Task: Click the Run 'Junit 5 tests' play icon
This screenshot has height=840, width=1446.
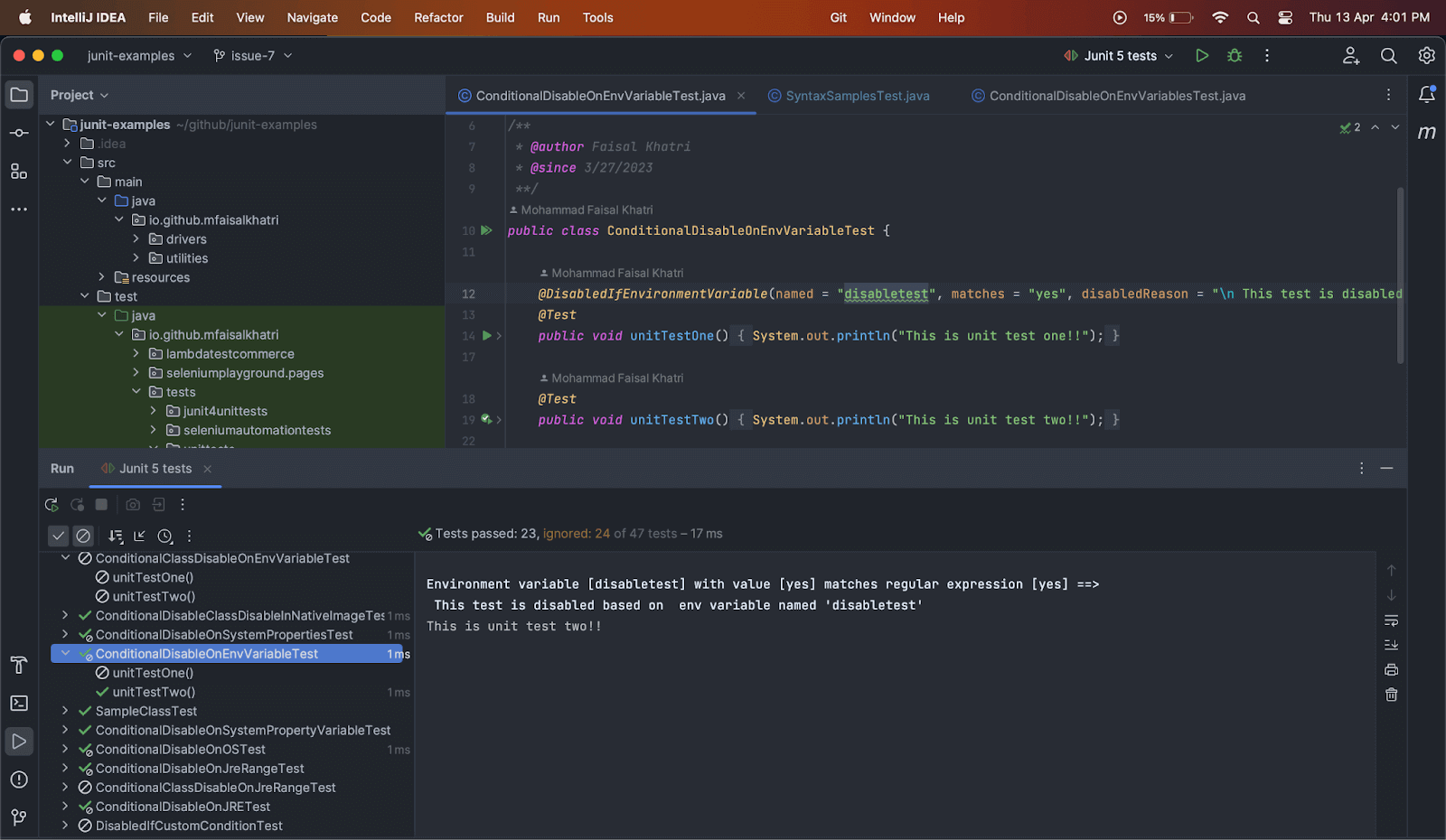Action: tap(1202, 56)
